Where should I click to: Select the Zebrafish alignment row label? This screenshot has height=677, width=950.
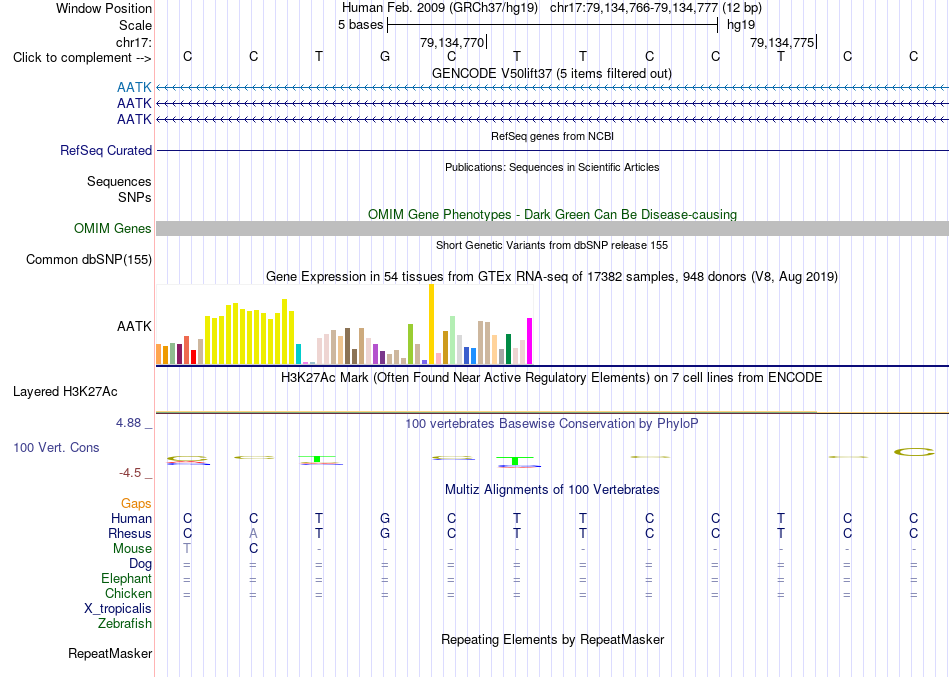[x=125, y=623]
